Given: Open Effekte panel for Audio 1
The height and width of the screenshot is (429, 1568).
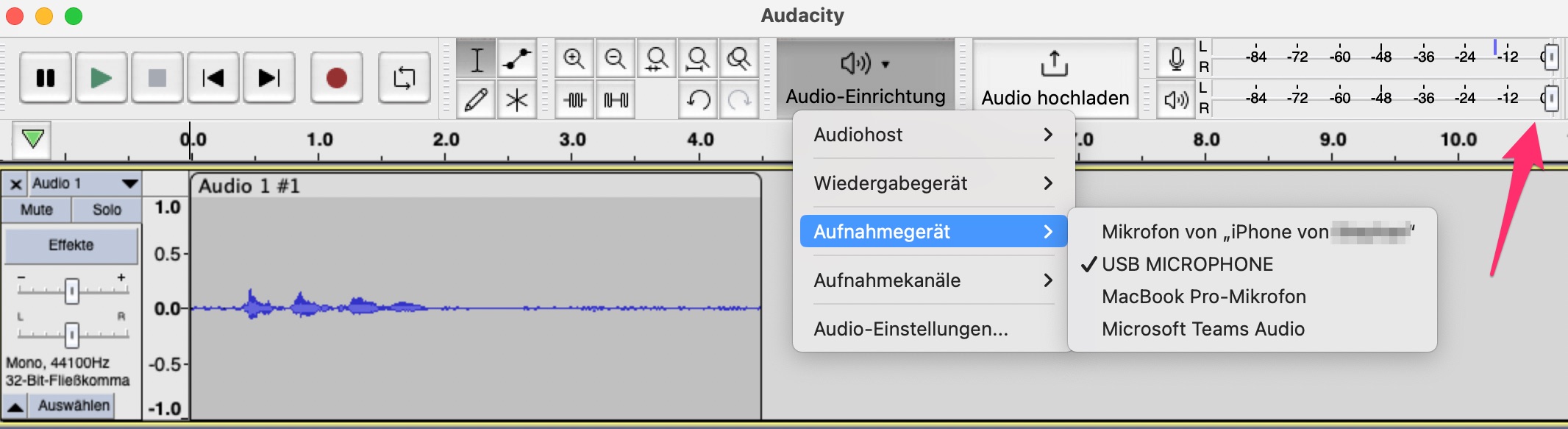Looking at the screenshot, I should [71, 245].
